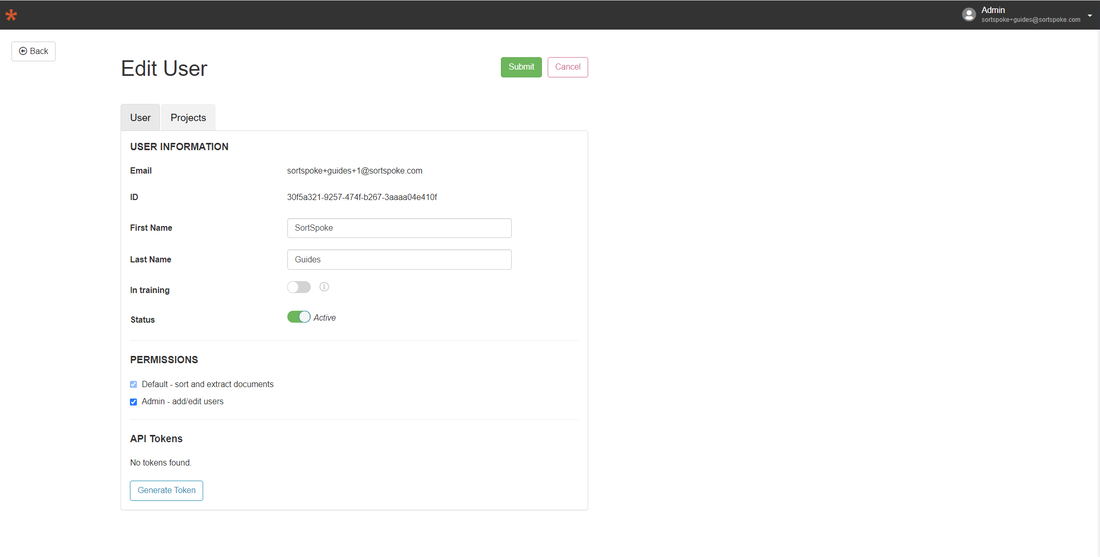This screenshot has height=557, width=1100.
Task: Focus the Last Name field
Action: click(399, 260)
